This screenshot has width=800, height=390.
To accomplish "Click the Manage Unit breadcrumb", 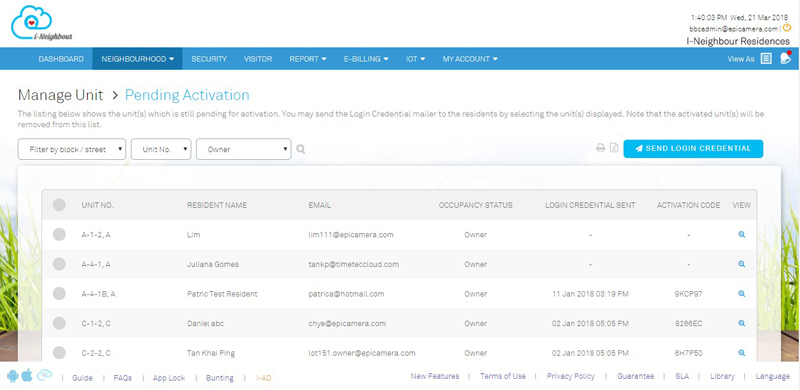I will (x=60, y=95).
